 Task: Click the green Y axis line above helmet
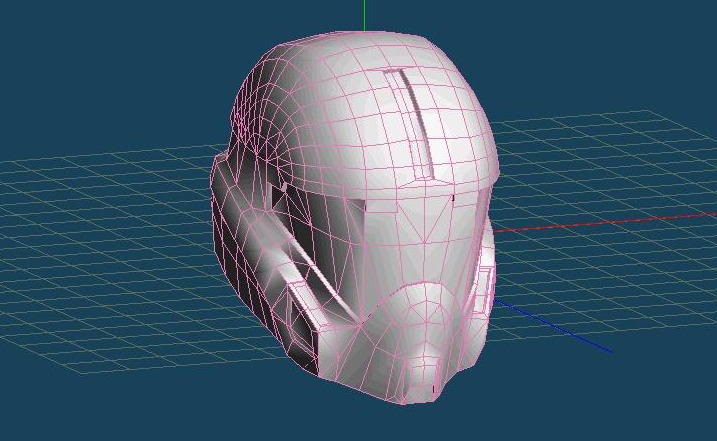364,15
